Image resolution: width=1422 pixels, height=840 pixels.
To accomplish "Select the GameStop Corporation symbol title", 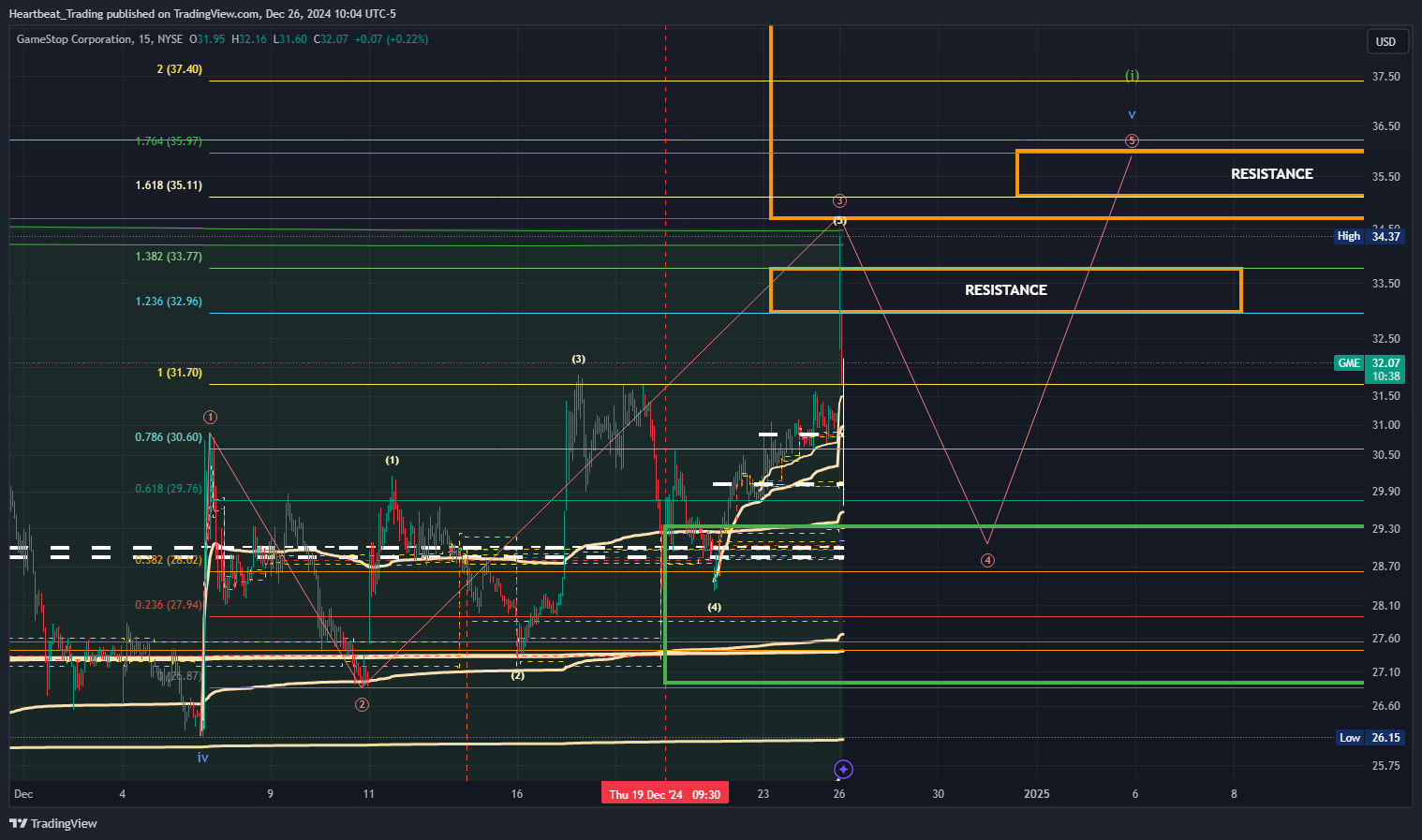I will point(75,39).
